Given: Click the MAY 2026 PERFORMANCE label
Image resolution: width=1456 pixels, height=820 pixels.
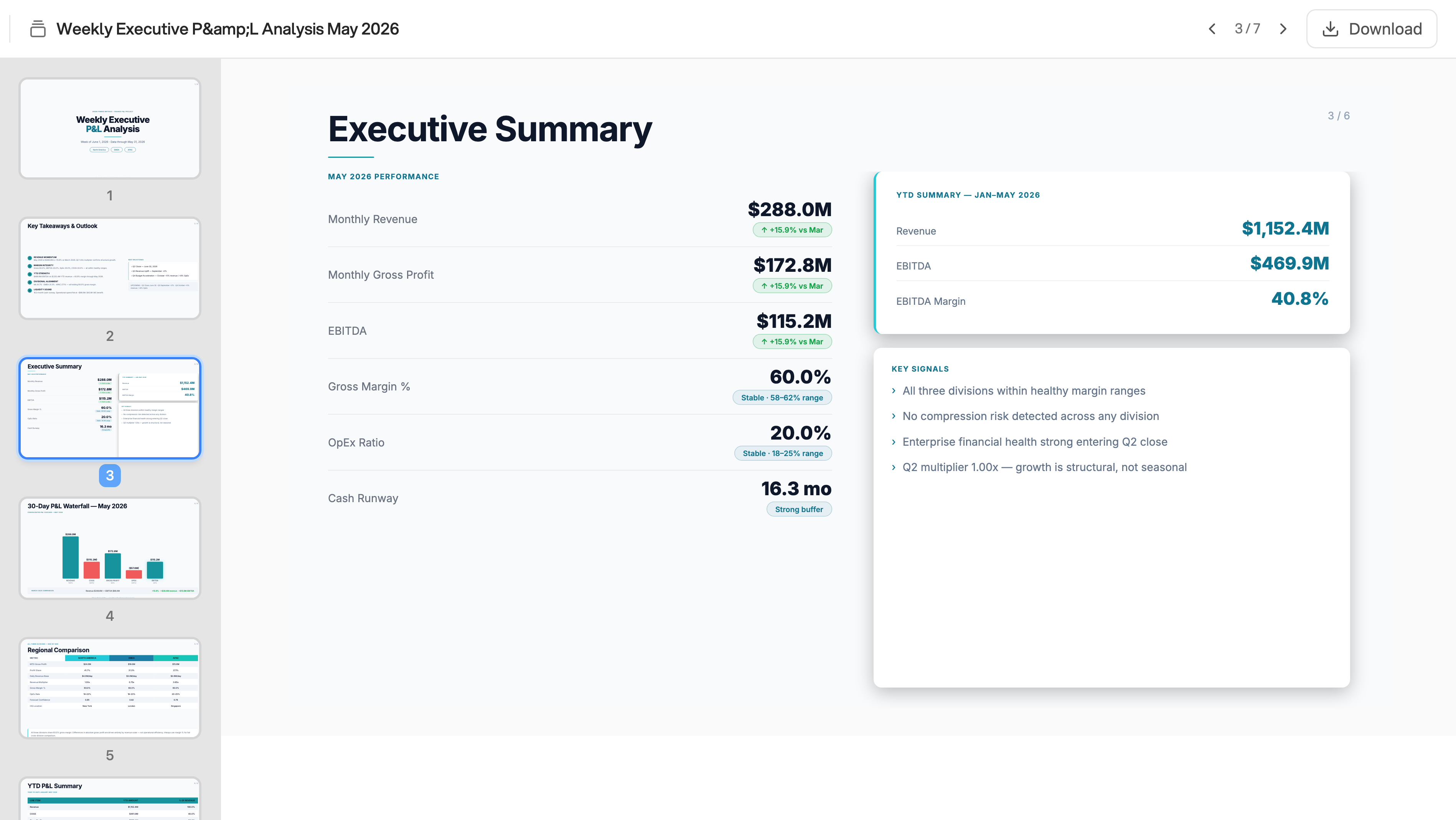Looking at the screenshot, I should (383, 177).
